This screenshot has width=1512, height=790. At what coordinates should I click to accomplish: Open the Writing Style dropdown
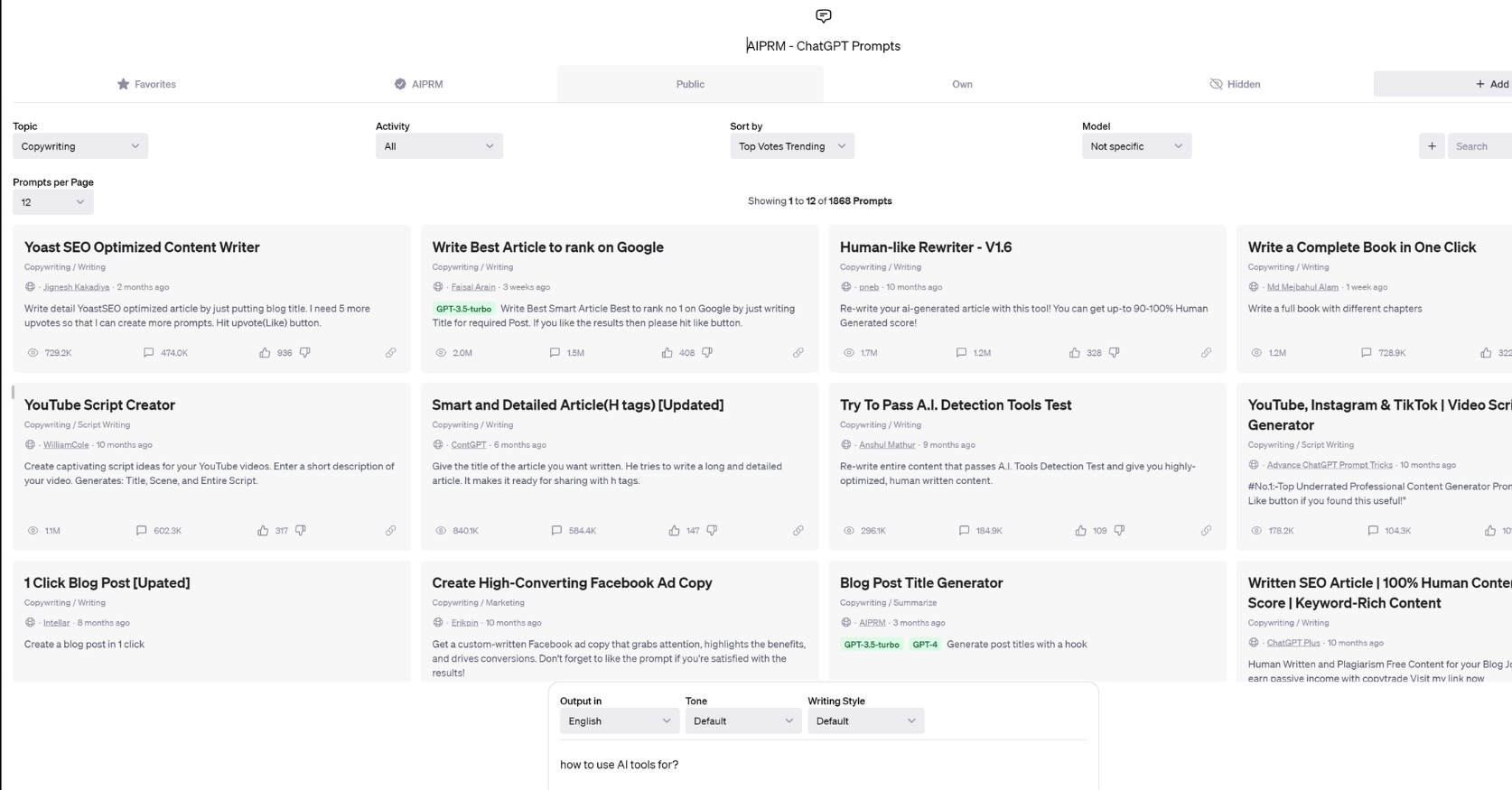tap(866, 721)
